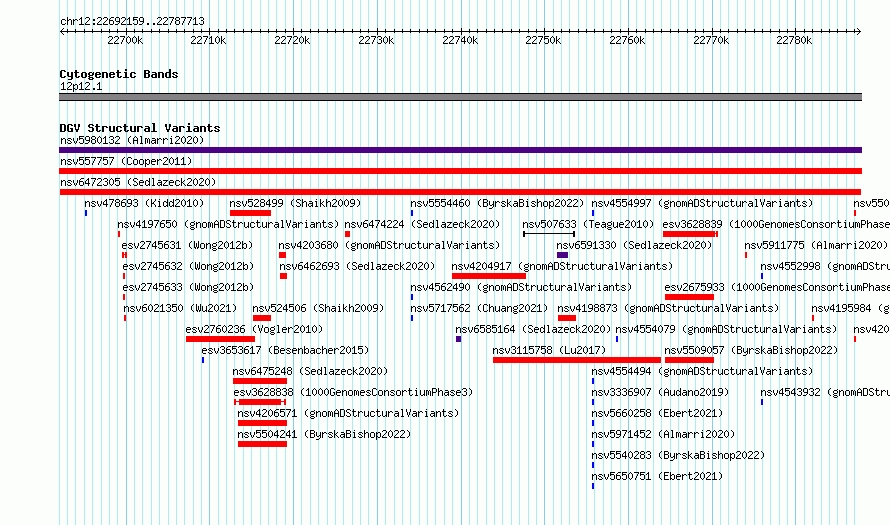
Task: Select the nsv6591330 (Sedlazeck2020) label
Action: [634, 245]
